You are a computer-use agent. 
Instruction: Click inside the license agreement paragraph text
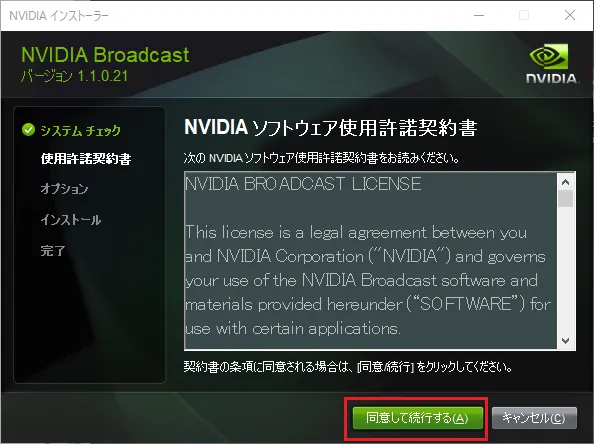coord(367,280)
